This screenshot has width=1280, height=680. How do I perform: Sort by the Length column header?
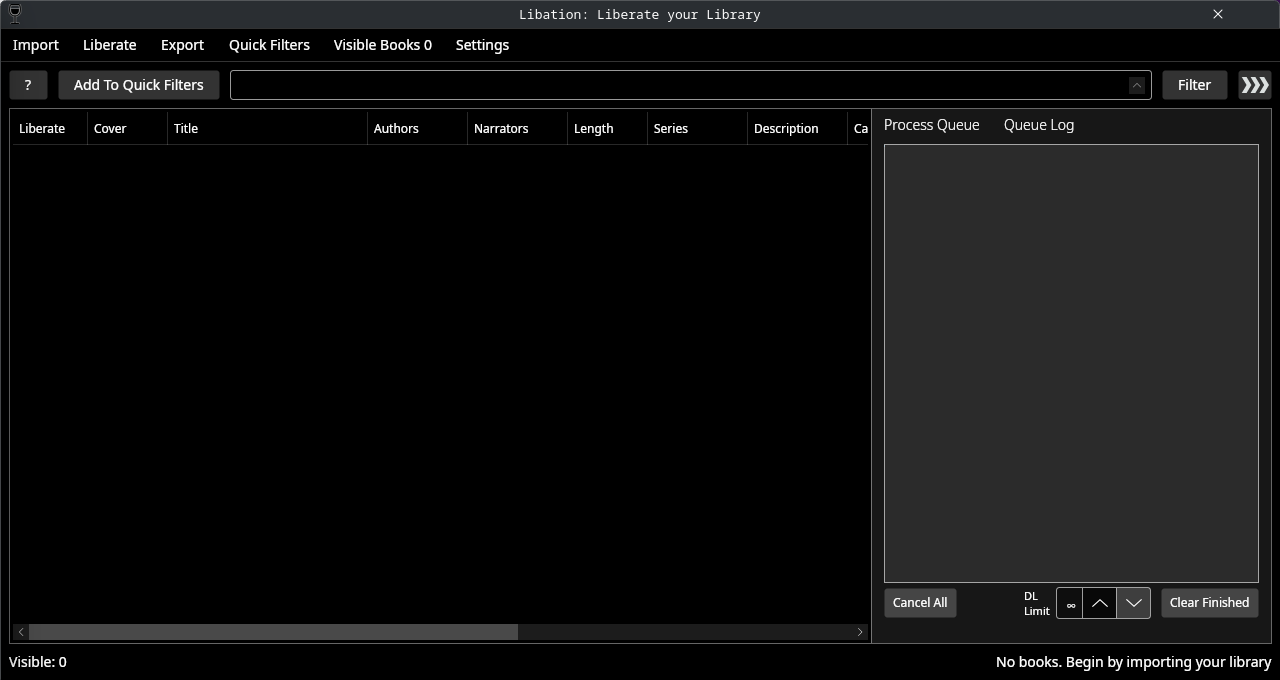click(608, 129)
